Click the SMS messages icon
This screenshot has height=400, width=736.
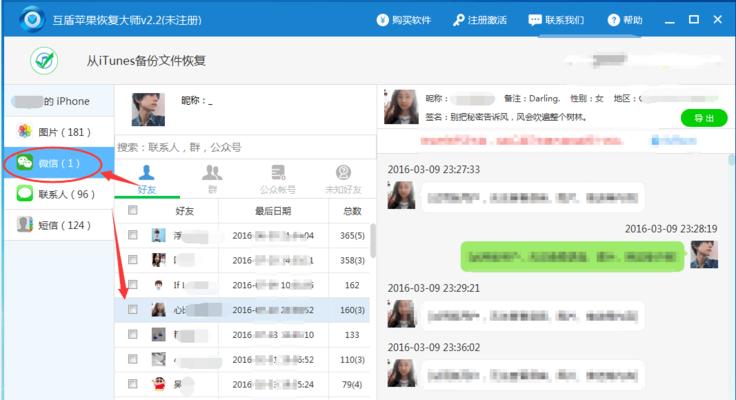24,224
